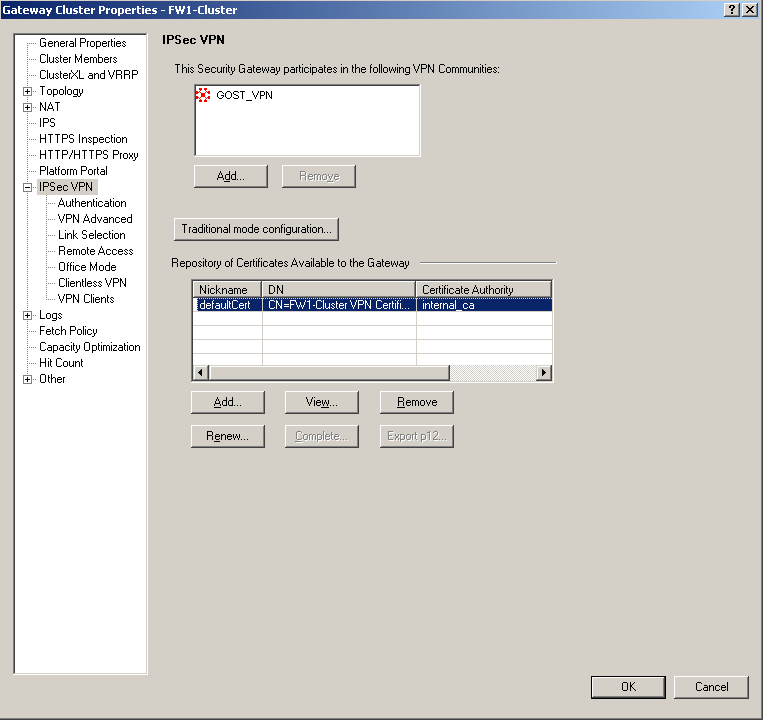Click the internal_ca authority cell

(484, 306)
